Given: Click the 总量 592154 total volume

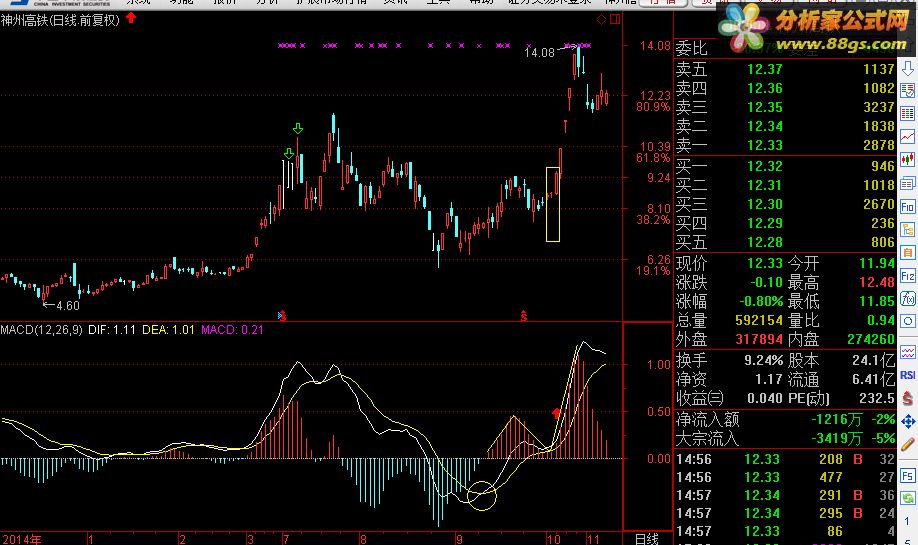Looking at the screenshot, I should pyautogui.click(x=759, y=320).
